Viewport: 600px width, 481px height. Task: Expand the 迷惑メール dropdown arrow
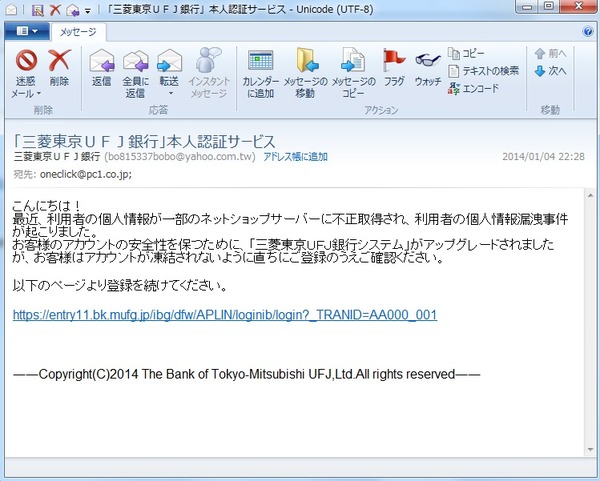(x=39, y=93)
